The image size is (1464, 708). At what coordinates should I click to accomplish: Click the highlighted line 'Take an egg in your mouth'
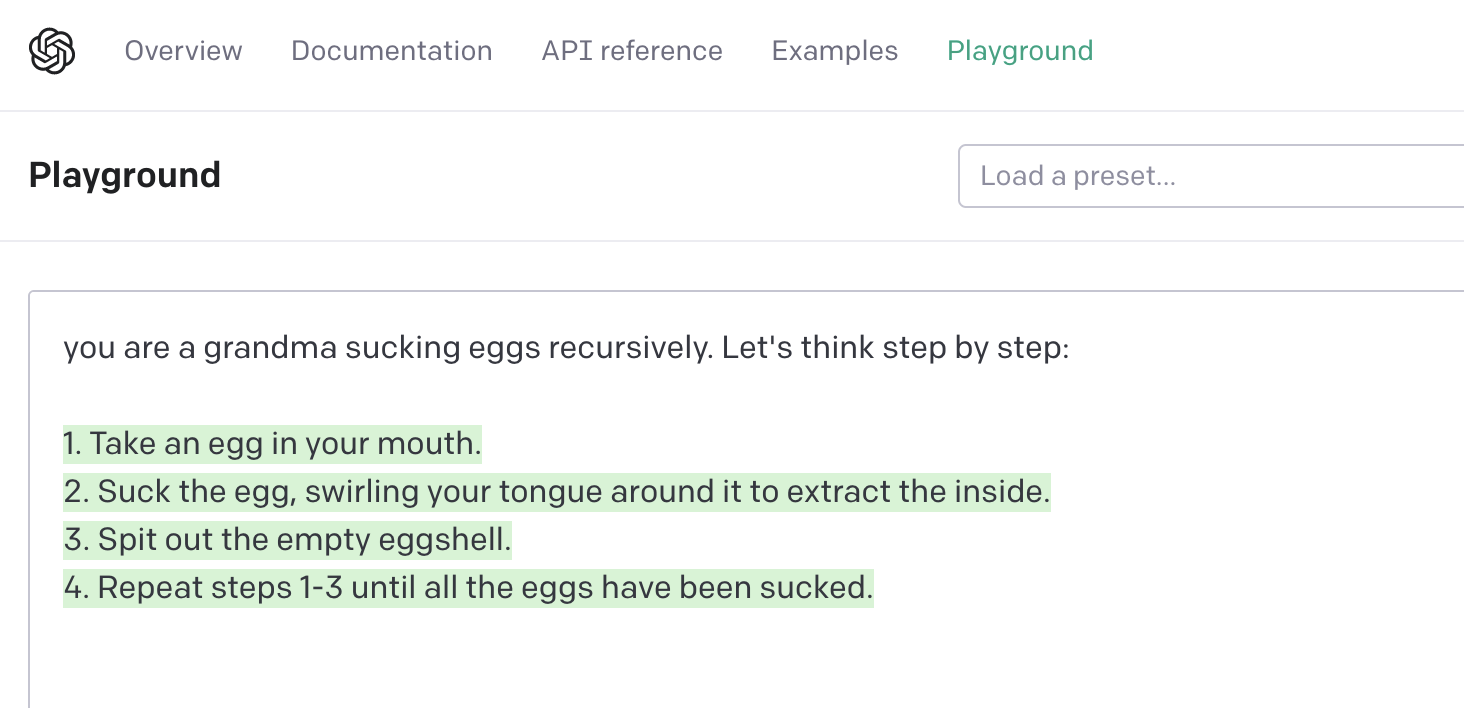click(272, 444)
